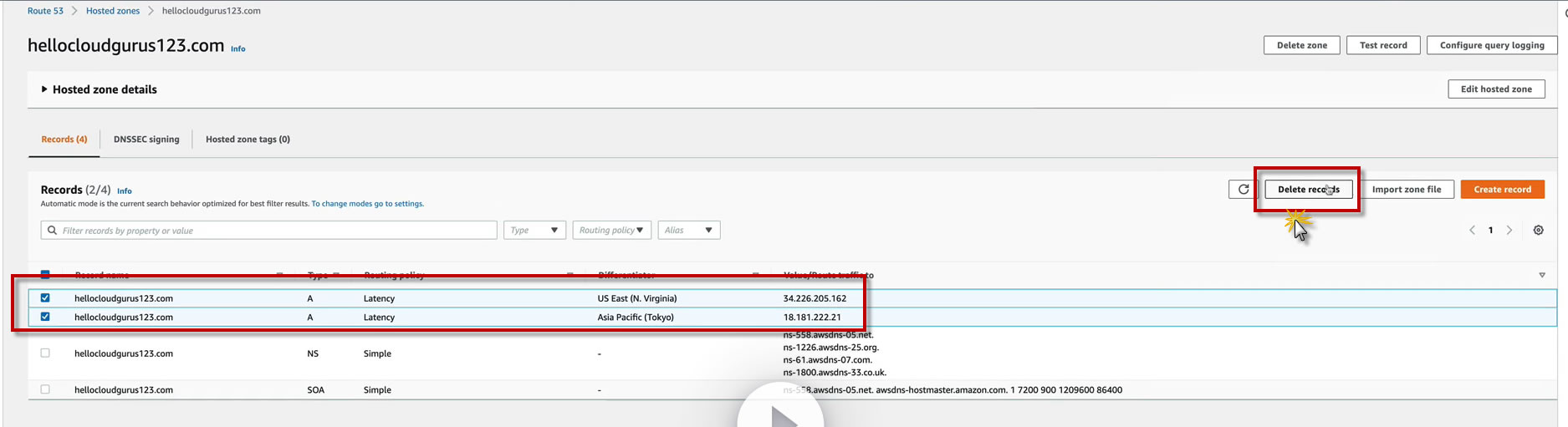
Task: Click IP value 18.181.222.21
Action: pos(811,318)
